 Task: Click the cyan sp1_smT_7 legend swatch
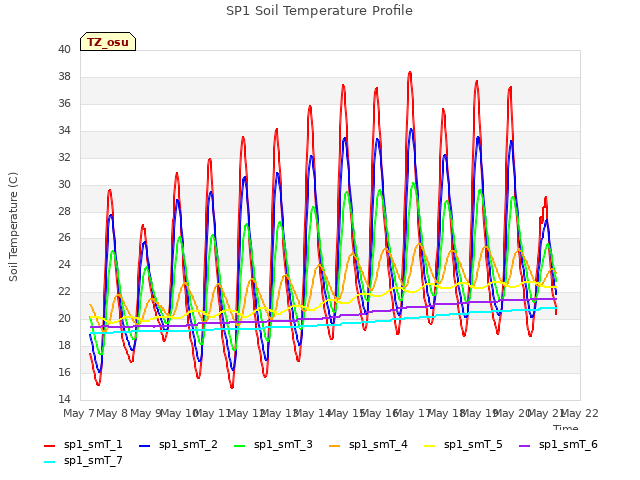tap(49, 462)
